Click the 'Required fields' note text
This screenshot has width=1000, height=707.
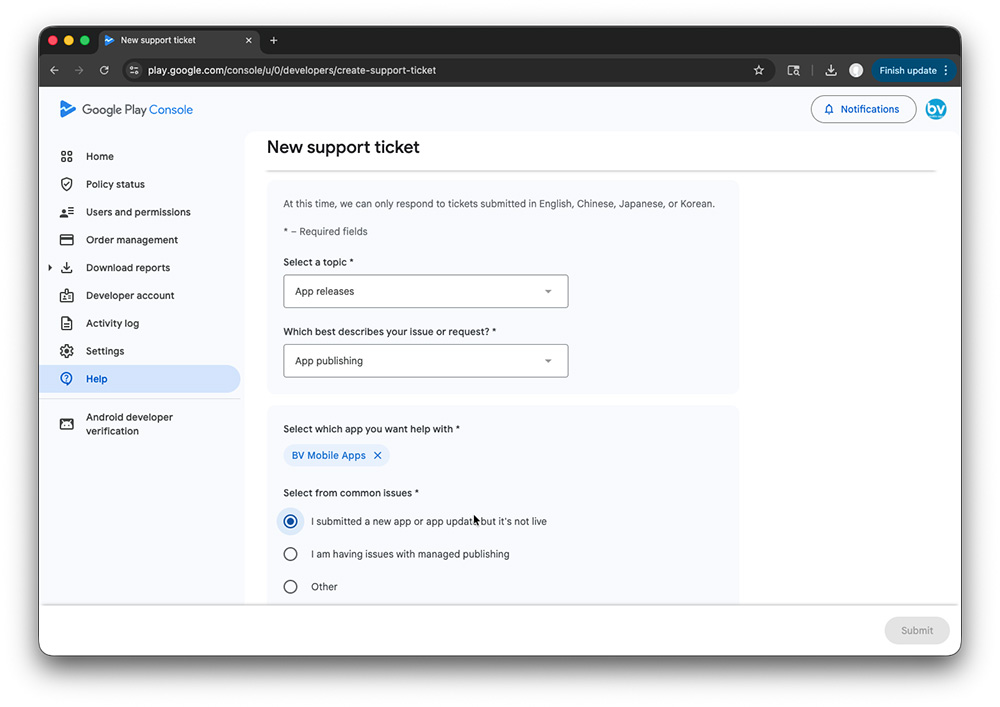[325, 231]
